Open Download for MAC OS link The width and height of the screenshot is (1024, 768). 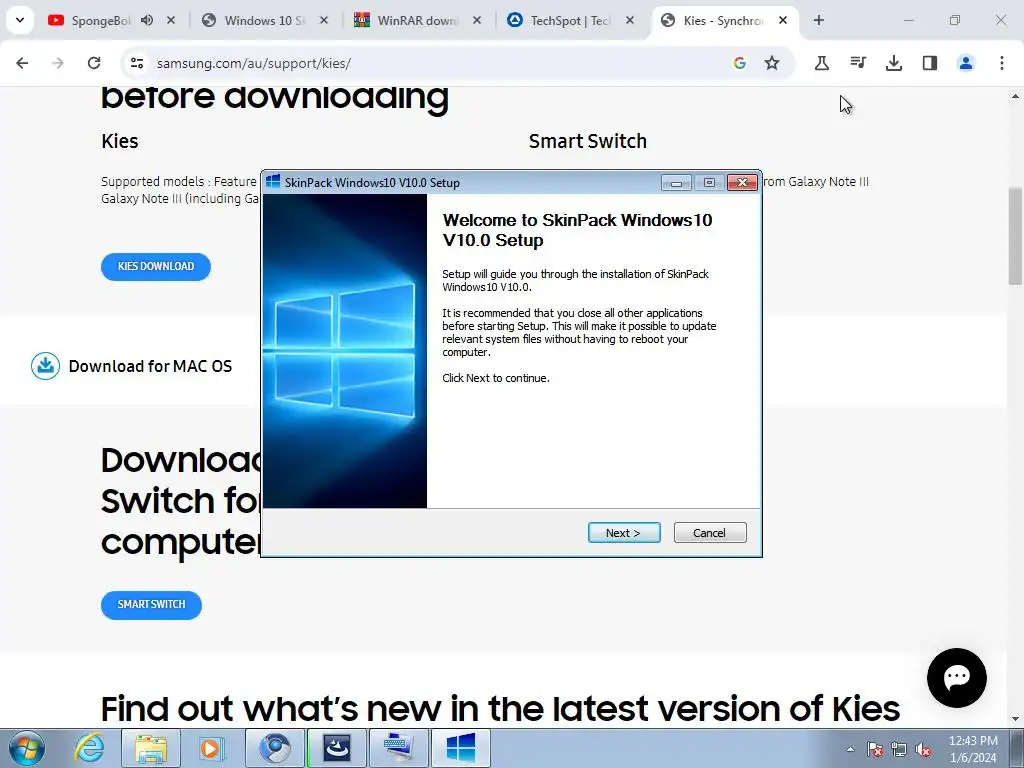tap(150, 366)
